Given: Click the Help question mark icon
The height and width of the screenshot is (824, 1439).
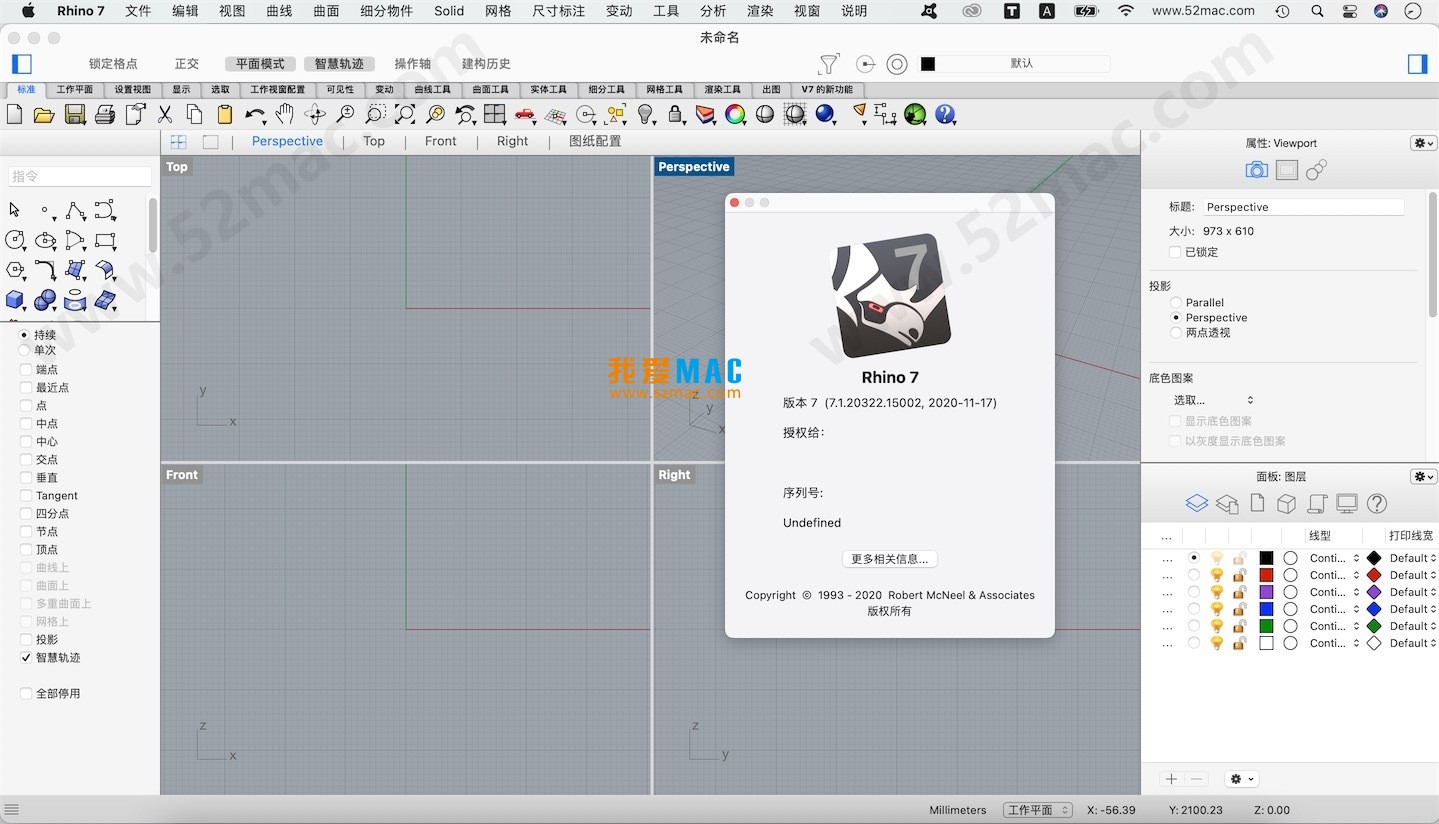Looking at the screenshot, I should (x=945, y=115).
